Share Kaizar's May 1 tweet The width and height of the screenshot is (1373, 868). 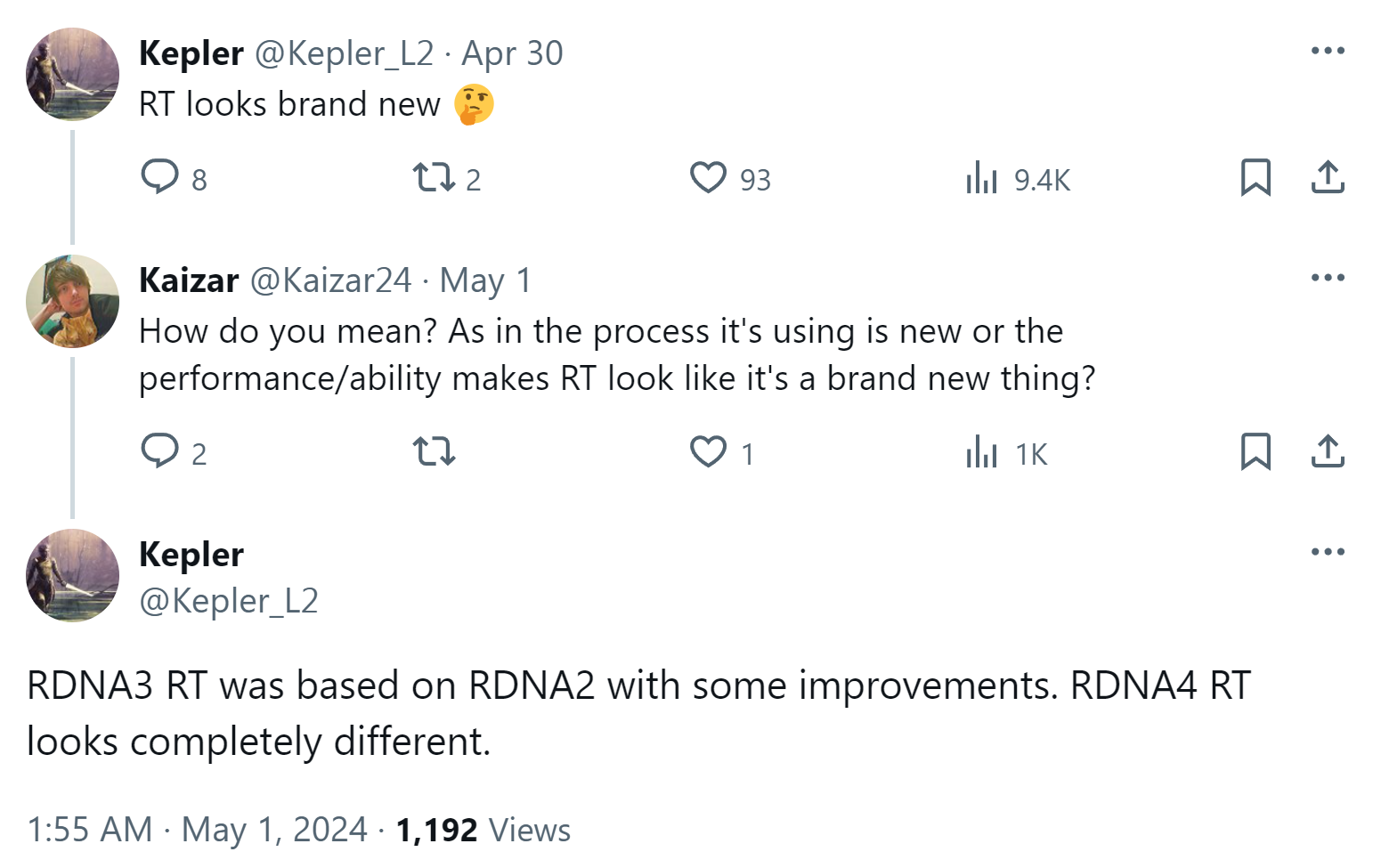click(x=1328, y=451)
